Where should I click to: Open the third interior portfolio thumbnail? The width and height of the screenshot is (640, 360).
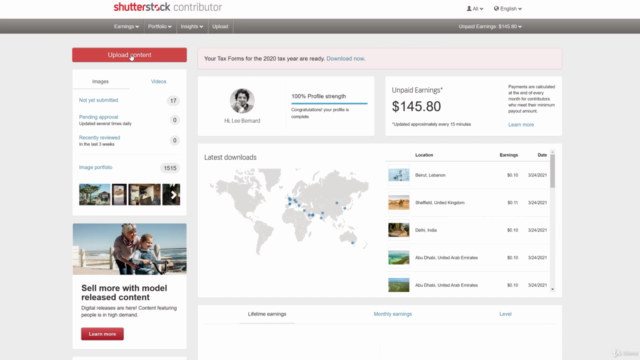[145, 194]
